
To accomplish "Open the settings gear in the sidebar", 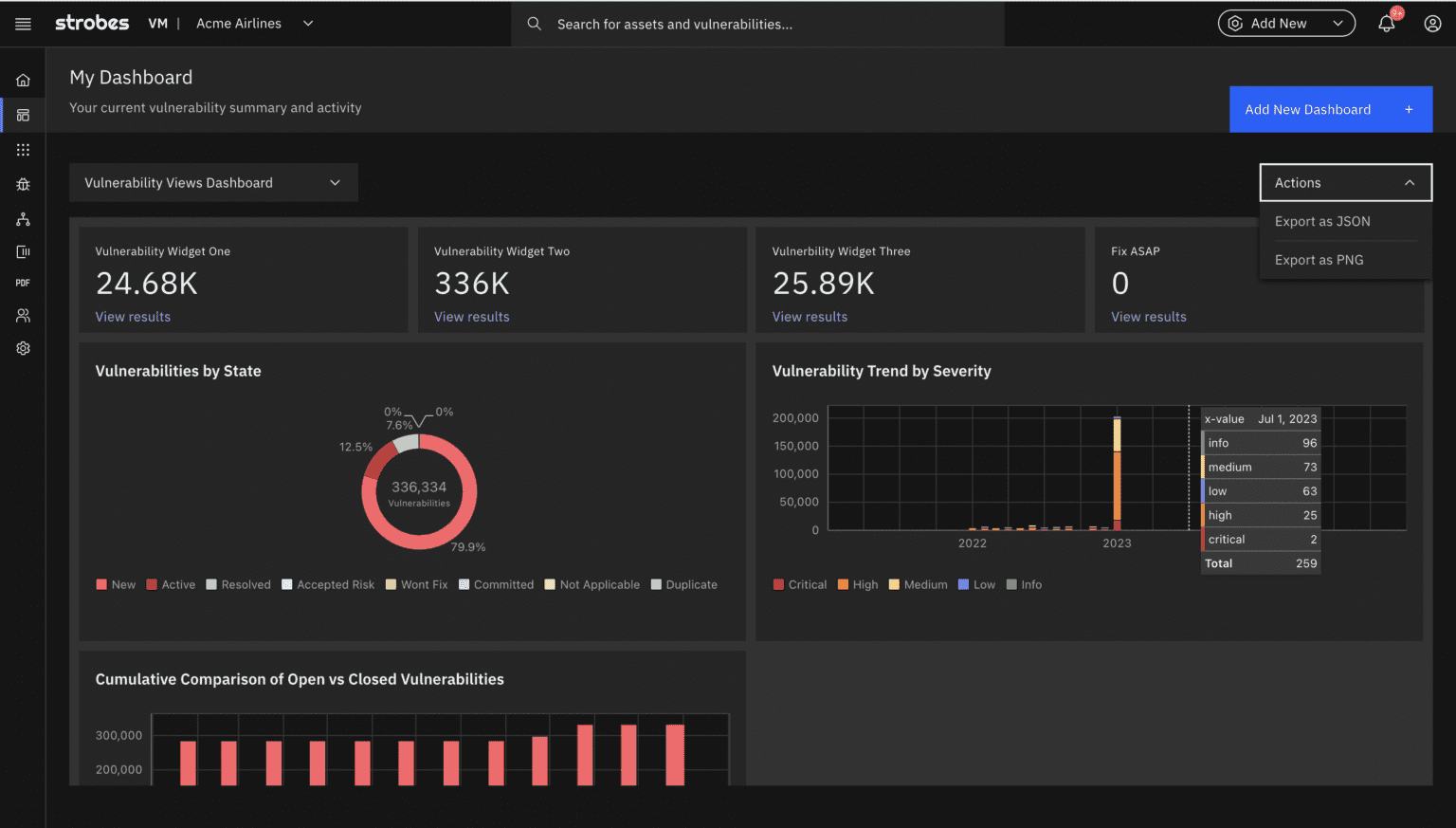I will click(22, 348).
